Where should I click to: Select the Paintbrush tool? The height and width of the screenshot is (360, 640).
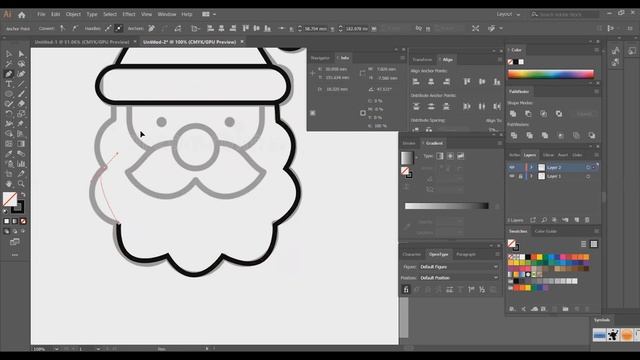pyautogui.click(x=21, y=94)
